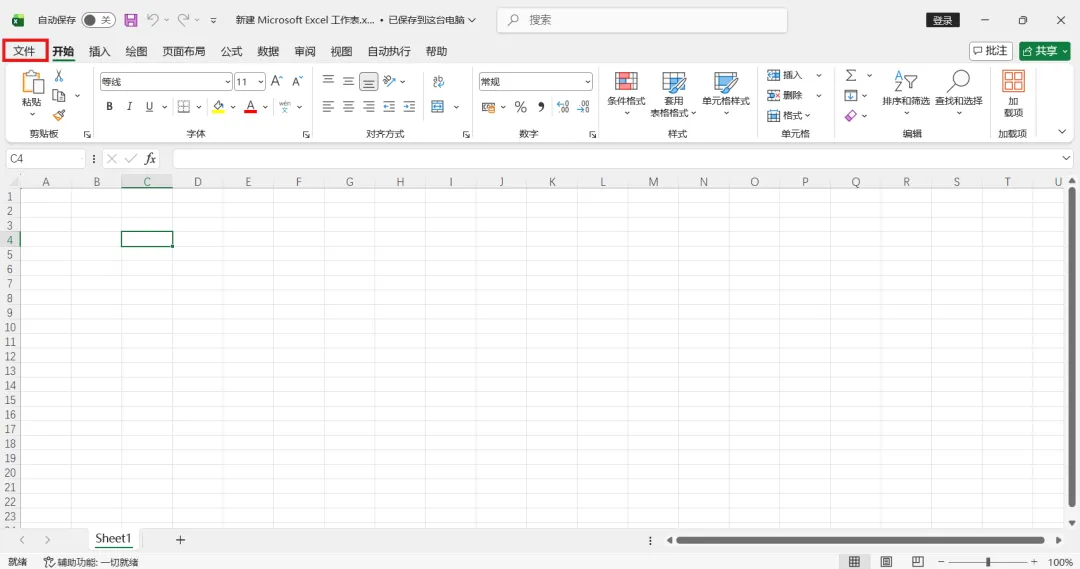Click the Comments (批注) button
Screen dimensions: 1080x569
(990, 51)
